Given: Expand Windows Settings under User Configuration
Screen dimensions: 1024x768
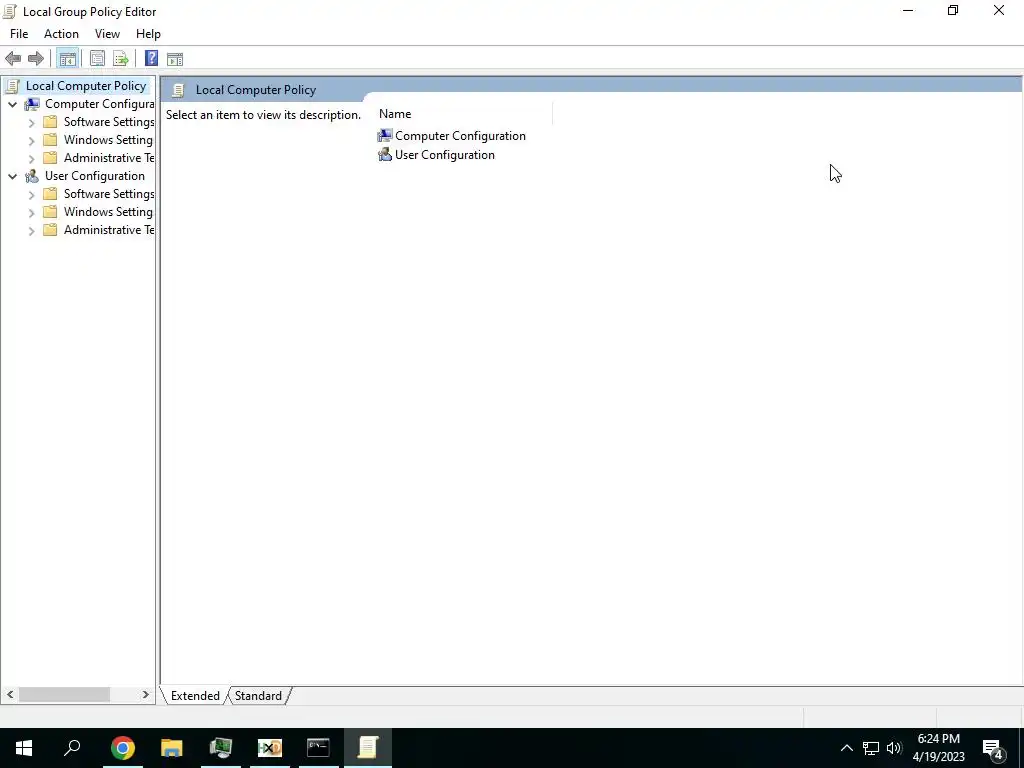Looking at the screenshot, I should (31, 212).
